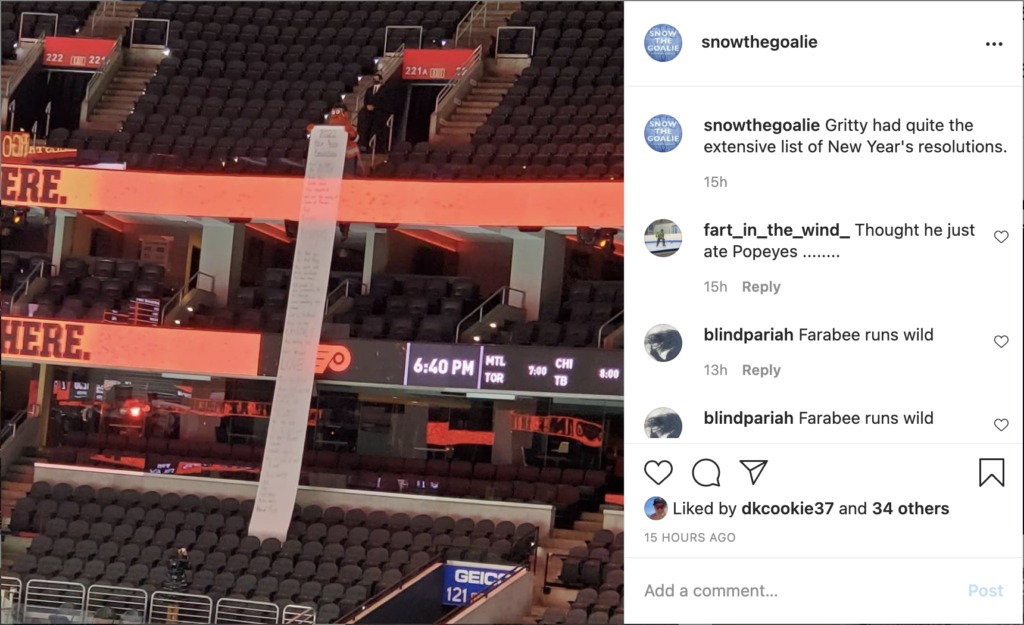This screenshot has height=625, width=1024.
Task: Like fart_in_the_wind_'s Popeyes comment
Action: 1001,236
